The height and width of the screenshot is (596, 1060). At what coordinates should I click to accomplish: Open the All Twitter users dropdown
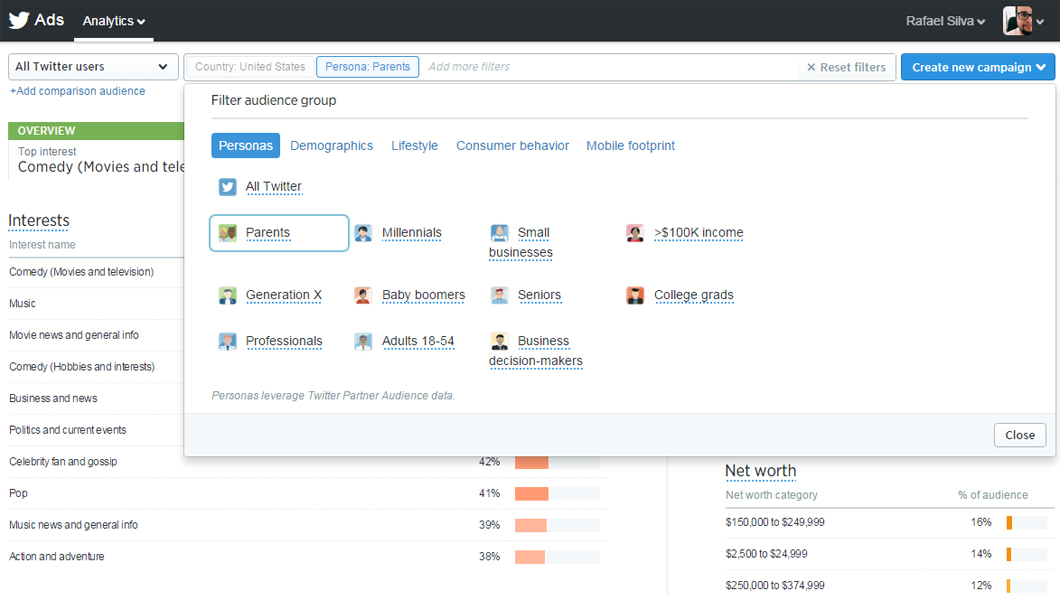93,66
